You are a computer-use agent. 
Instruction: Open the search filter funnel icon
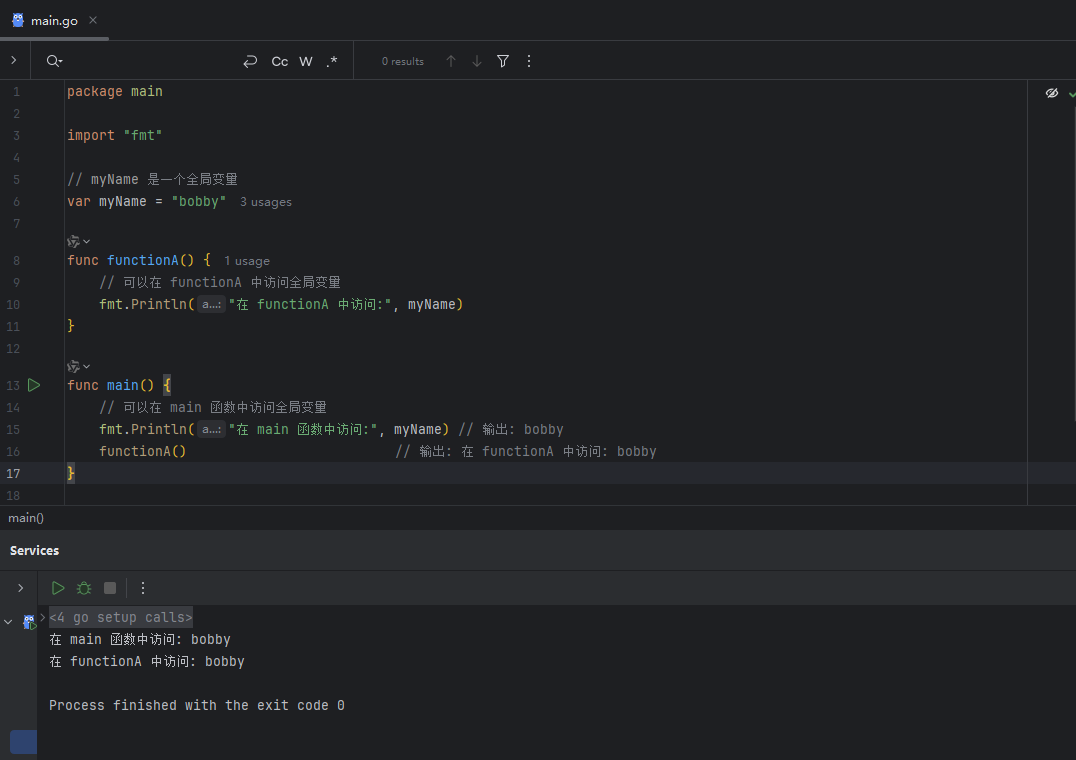503,61
